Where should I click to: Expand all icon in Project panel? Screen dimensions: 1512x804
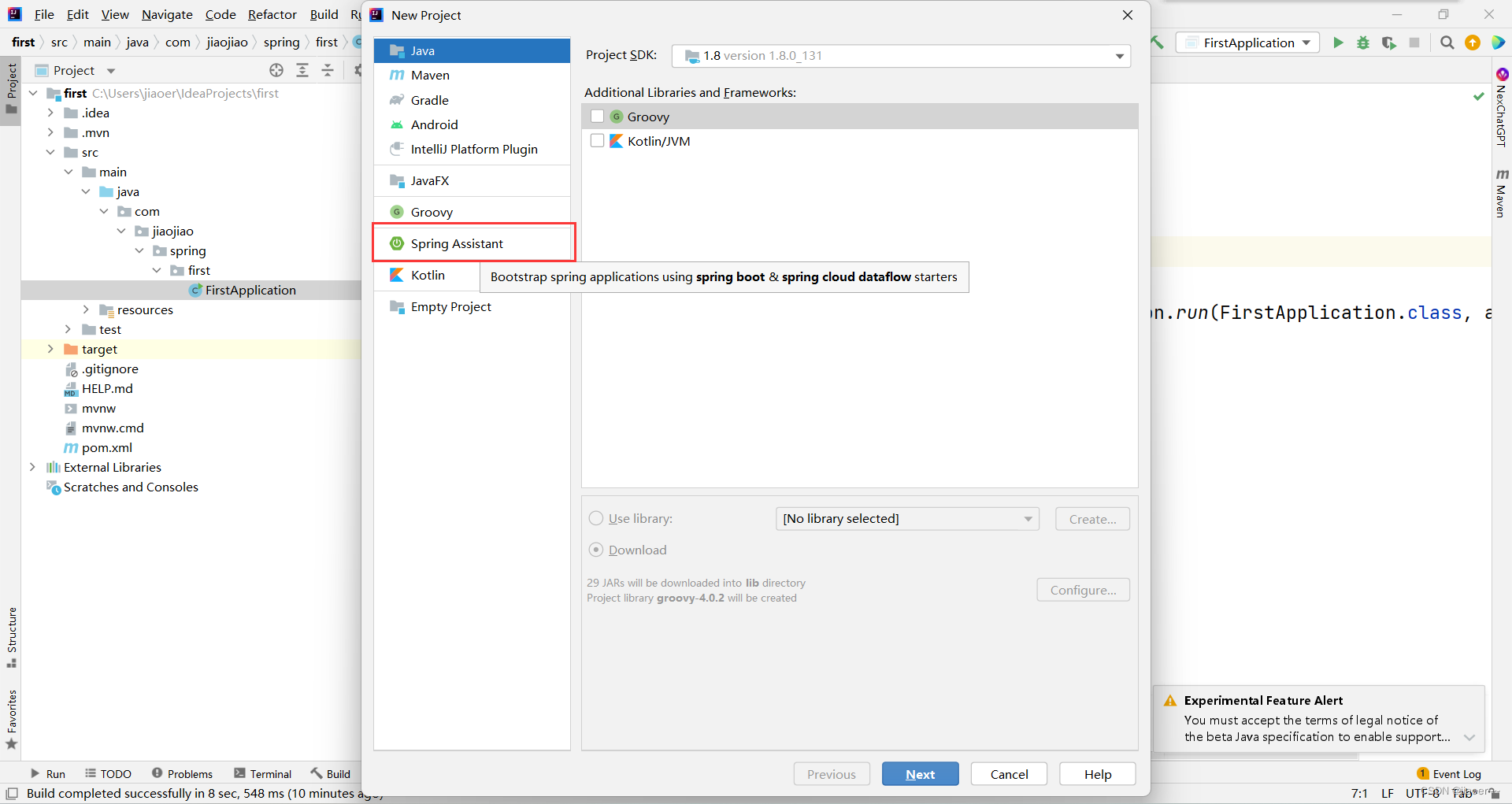(302, 70)
